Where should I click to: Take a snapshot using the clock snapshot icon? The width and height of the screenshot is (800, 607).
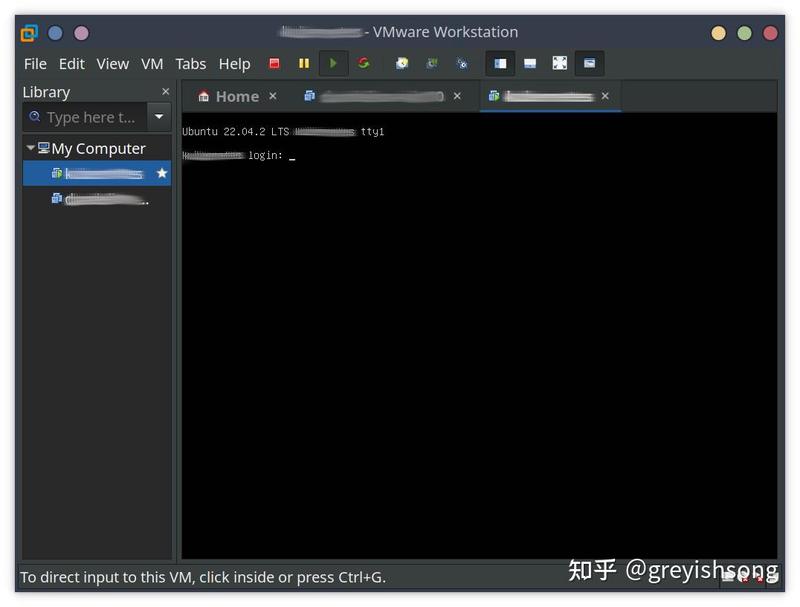click(402, 63)
